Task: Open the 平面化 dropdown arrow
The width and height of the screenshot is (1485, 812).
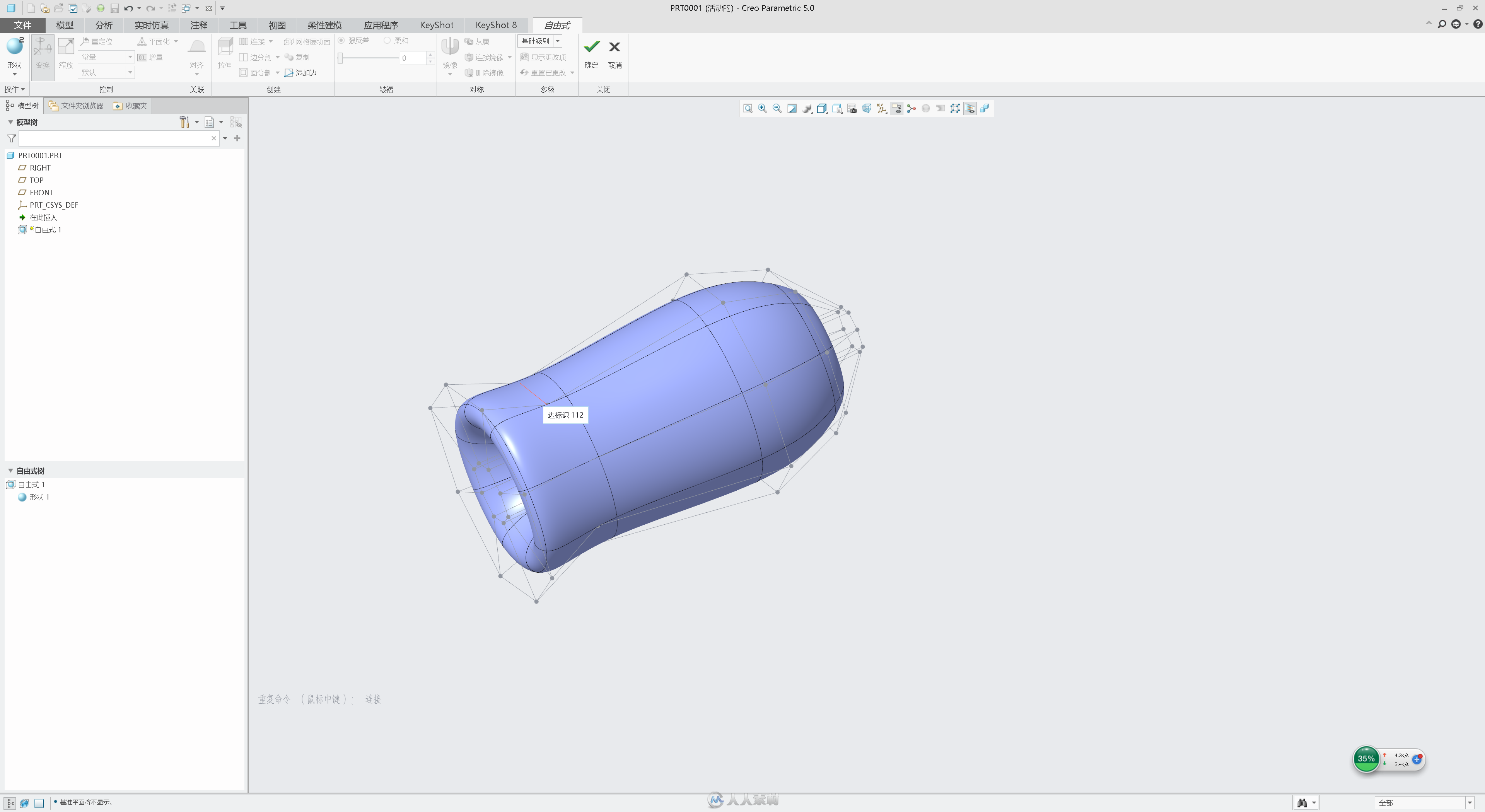Action: pos(176,41)
